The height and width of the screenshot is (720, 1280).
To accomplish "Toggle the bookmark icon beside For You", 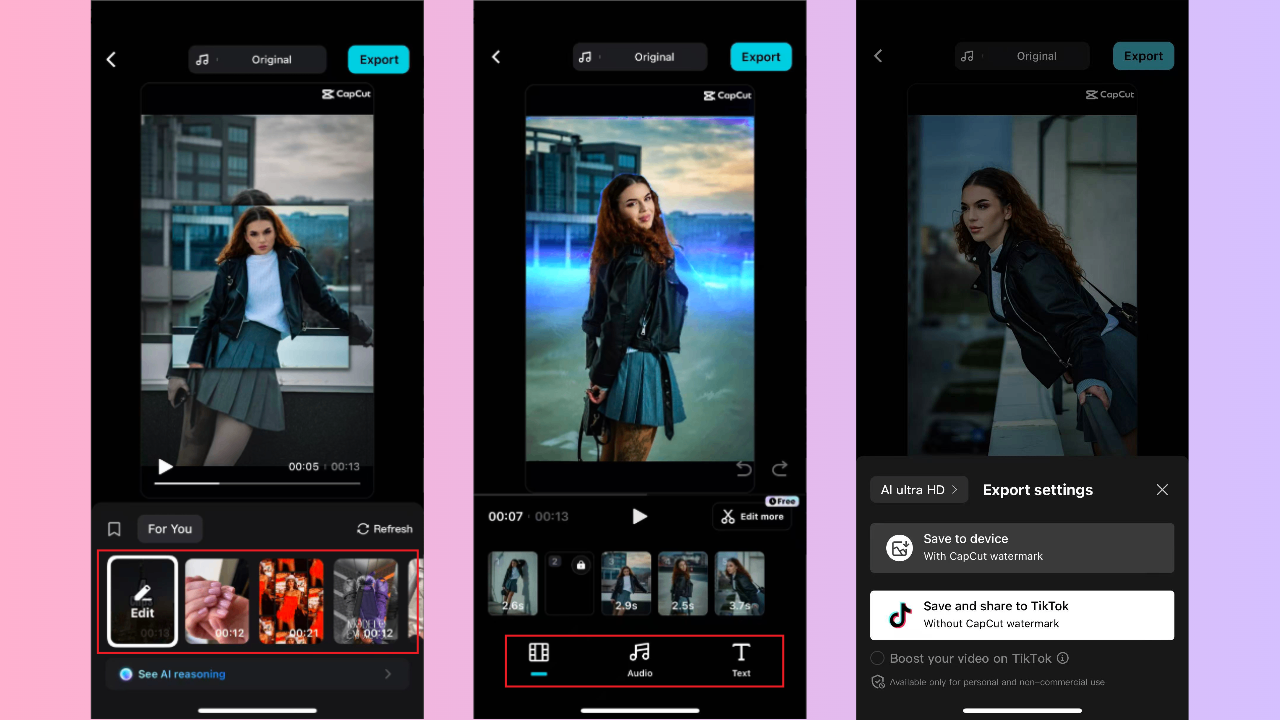I will click(x=114, y=528).
